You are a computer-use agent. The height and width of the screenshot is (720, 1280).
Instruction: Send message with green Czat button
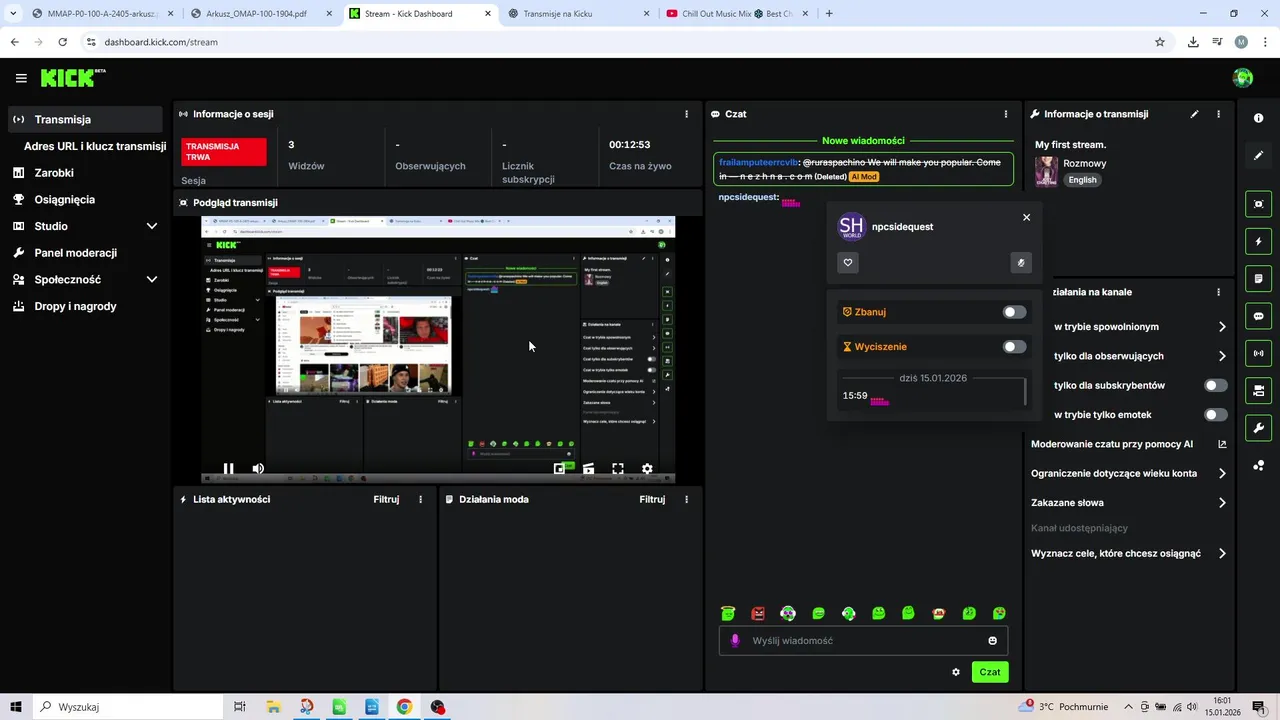[990, 672]
